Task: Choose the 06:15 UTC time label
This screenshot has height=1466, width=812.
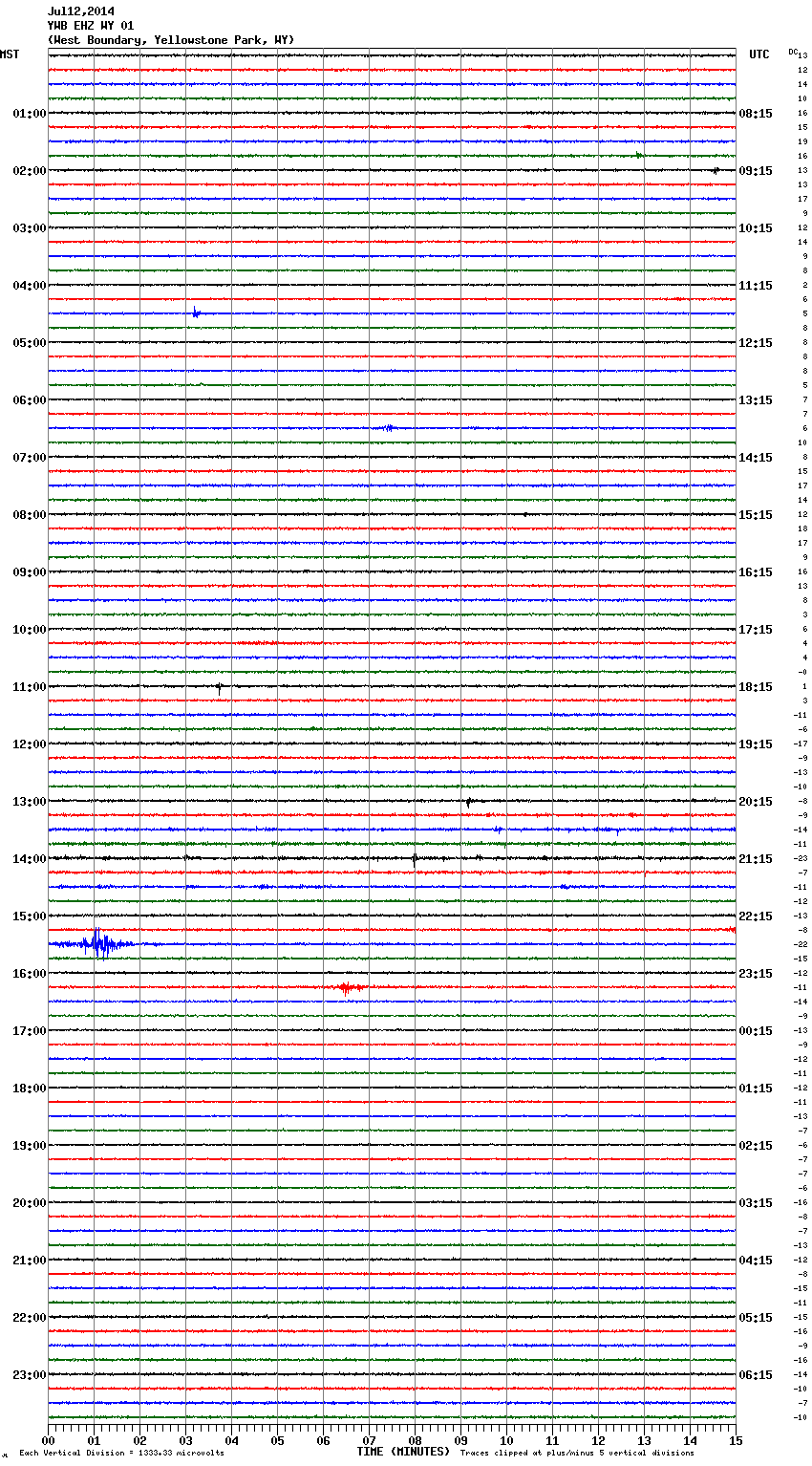Action: 756,1375
